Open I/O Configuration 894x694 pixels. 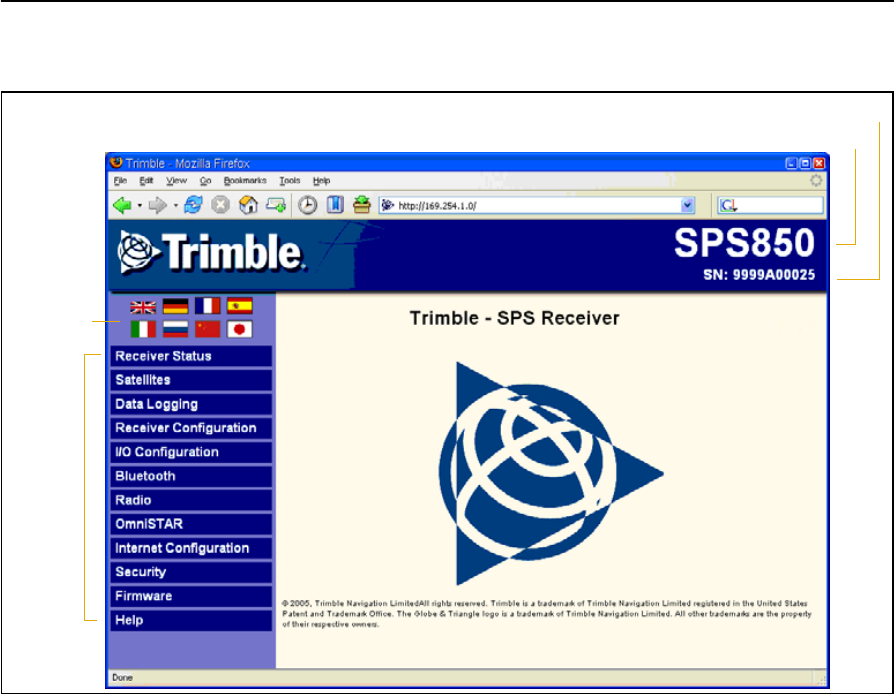(x=191, y=452)
